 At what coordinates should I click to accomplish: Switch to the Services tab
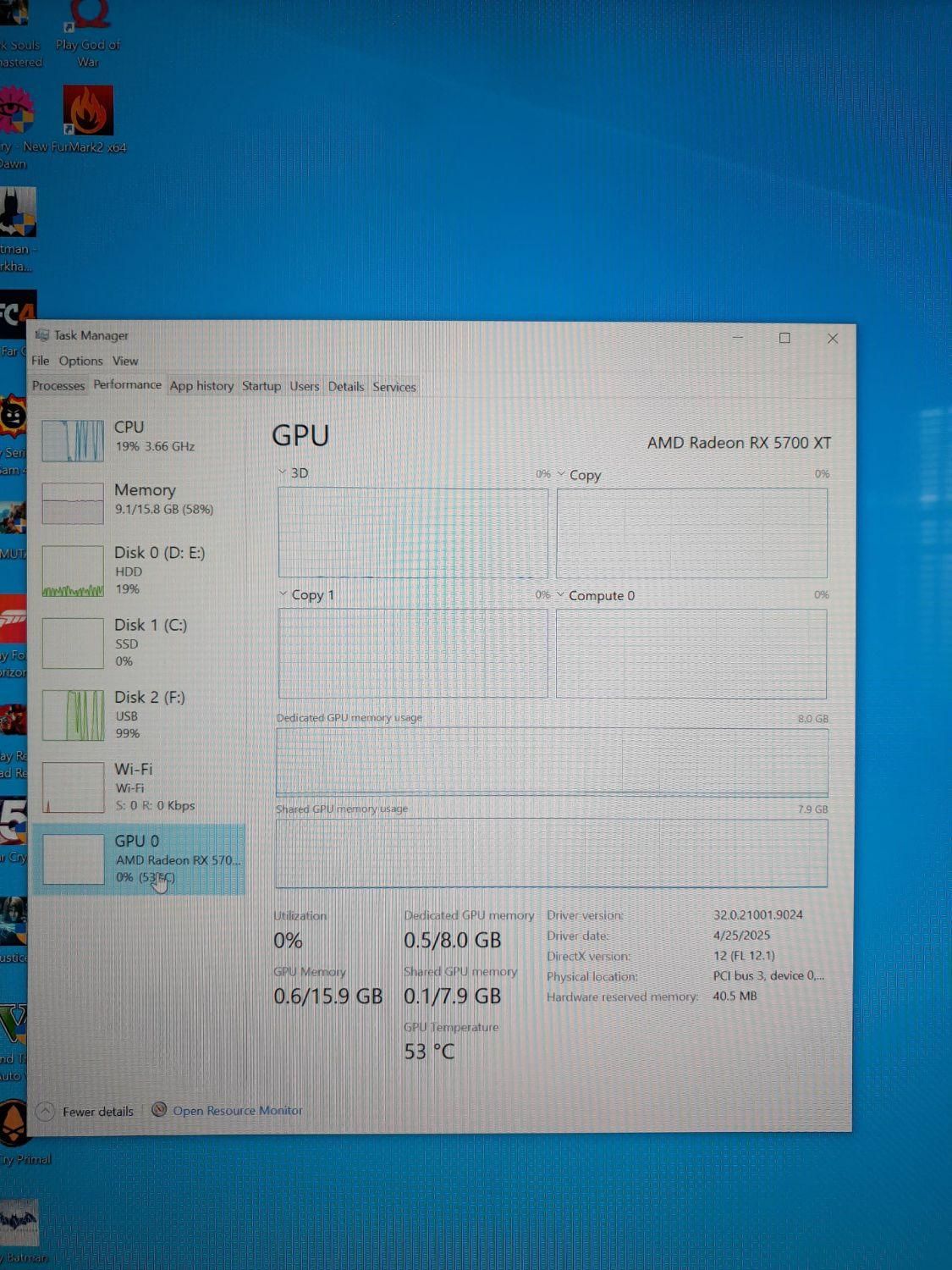(394, 387)
